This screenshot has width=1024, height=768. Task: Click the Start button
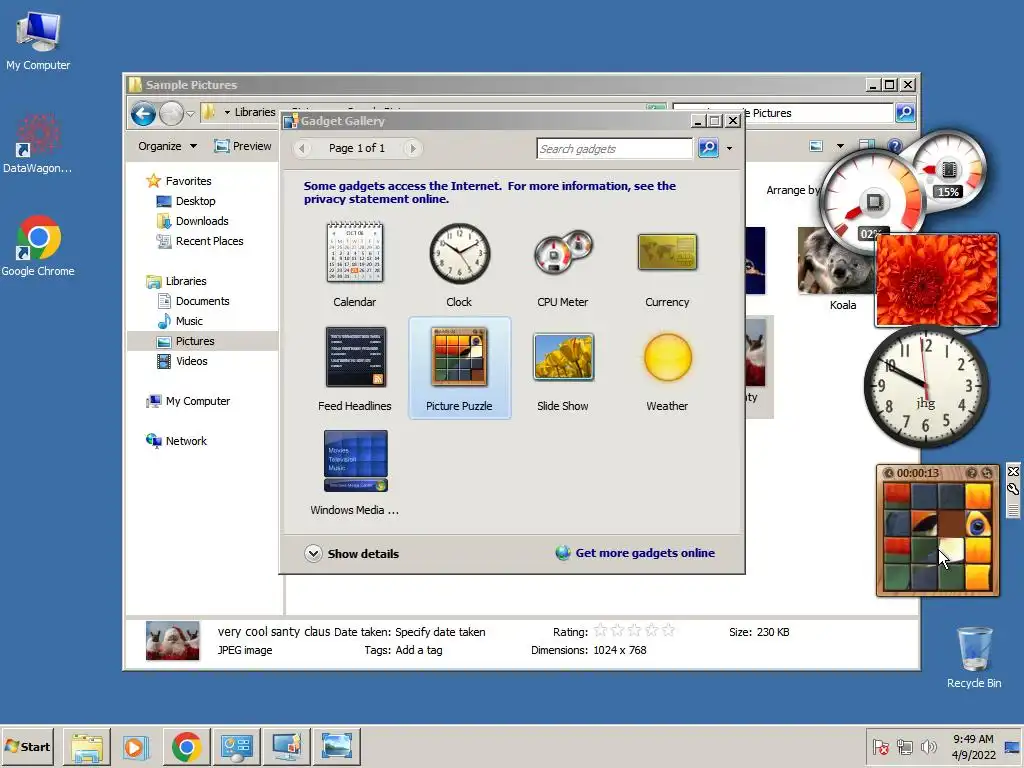(27, 746)
